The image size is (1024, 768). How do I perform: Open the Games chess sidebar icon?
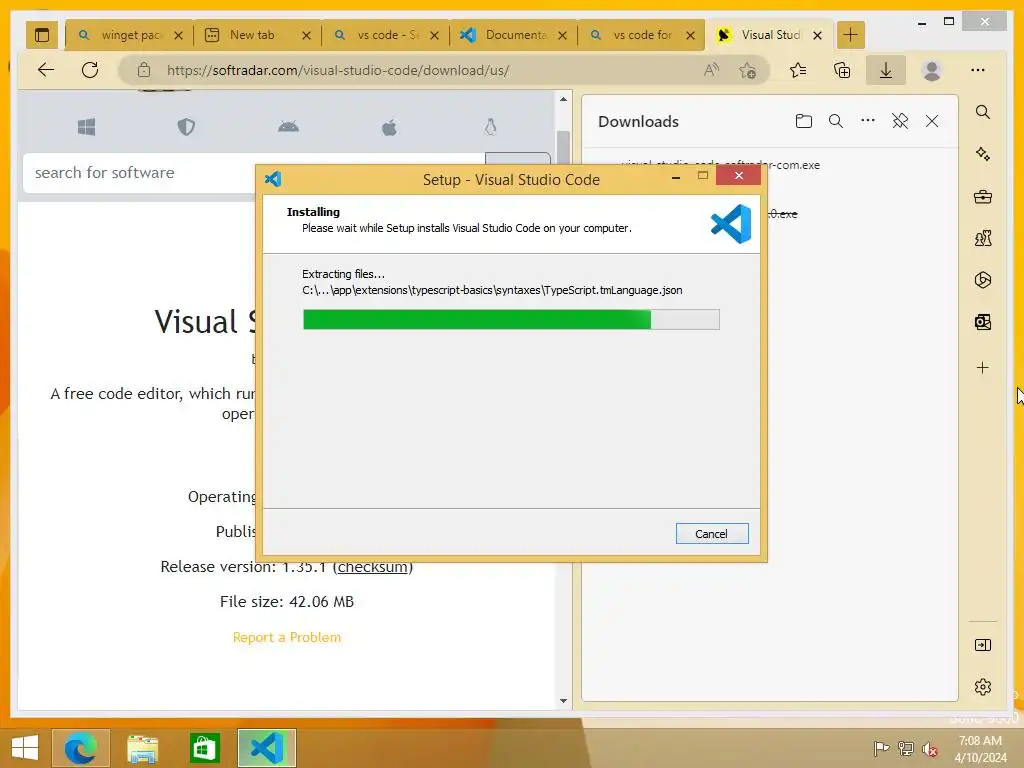pos(983,238)
